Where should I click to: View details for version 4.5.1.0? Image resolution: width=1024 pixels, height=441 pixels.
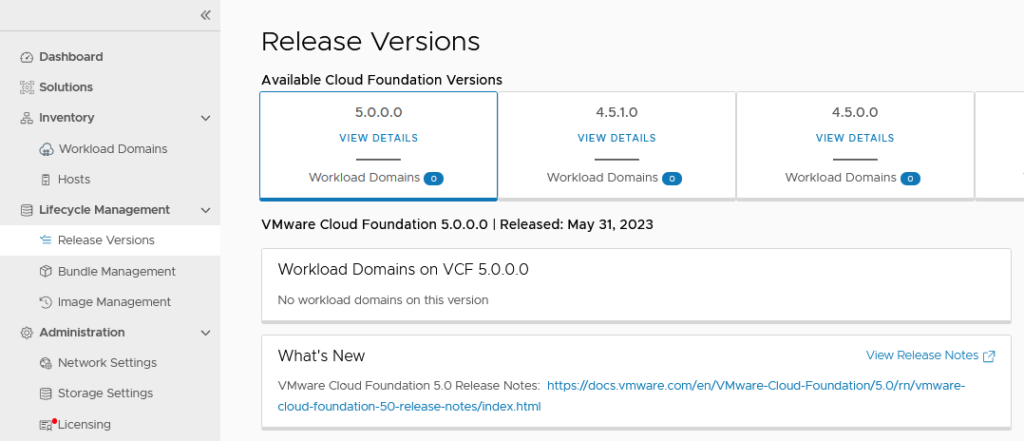(x=616, y=138)
